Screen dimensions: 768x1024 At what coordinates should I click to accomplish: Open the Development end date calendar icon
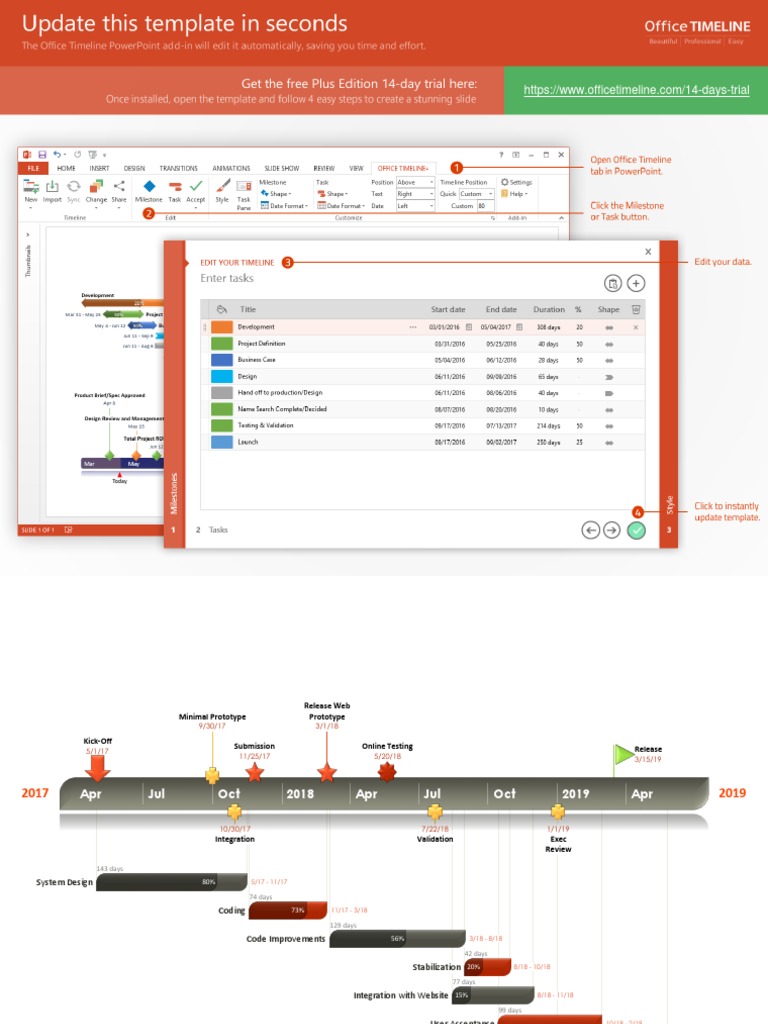pyautogui.click(x=520, y=327)
